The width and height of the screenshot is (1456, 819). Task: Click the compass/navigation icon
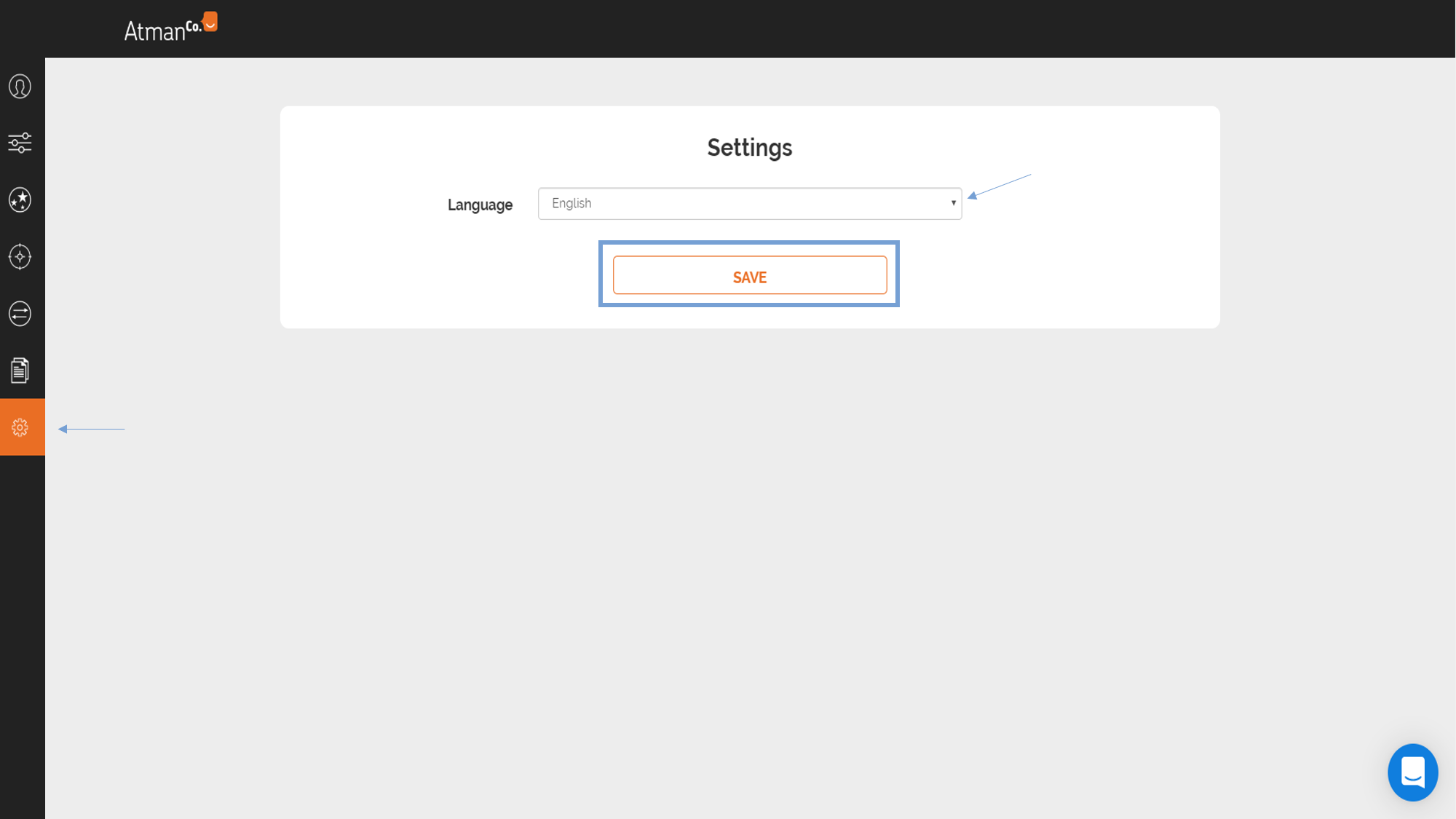tap(20, 257)
